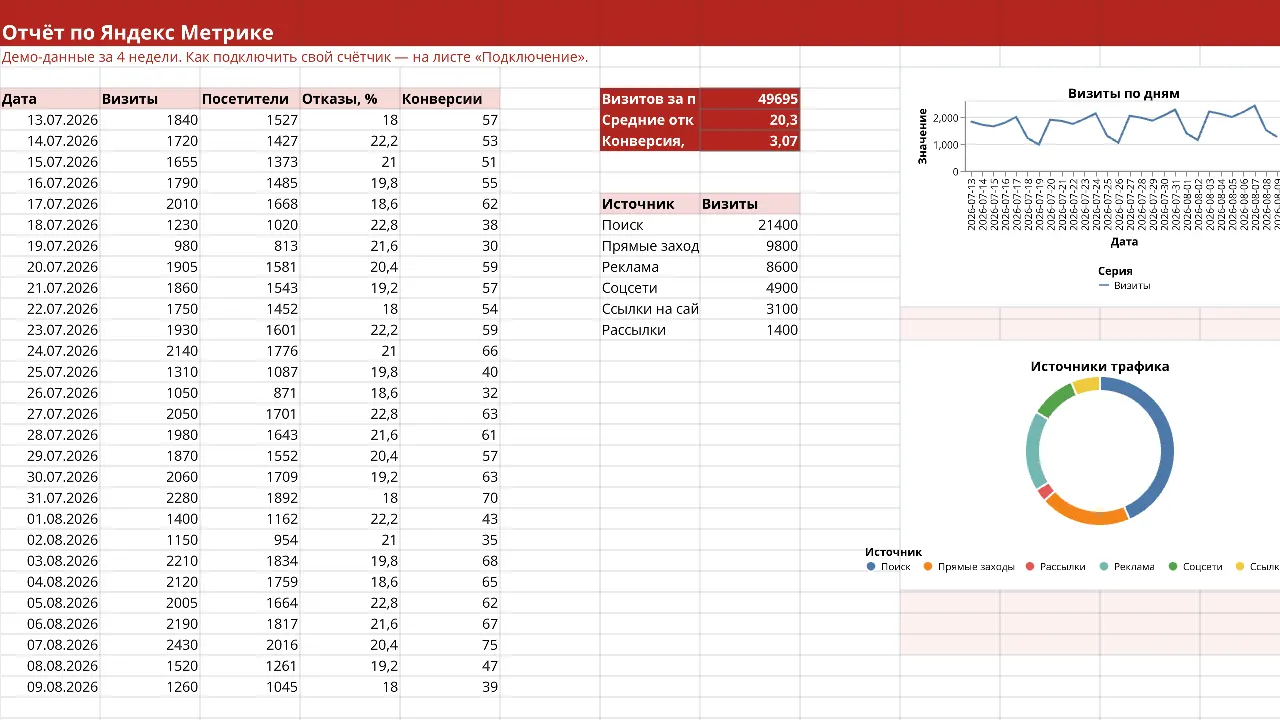Viewport: 1280px width, 720px height.
Task: Select the "Визиты" header in the sources table
Action: 750,204
